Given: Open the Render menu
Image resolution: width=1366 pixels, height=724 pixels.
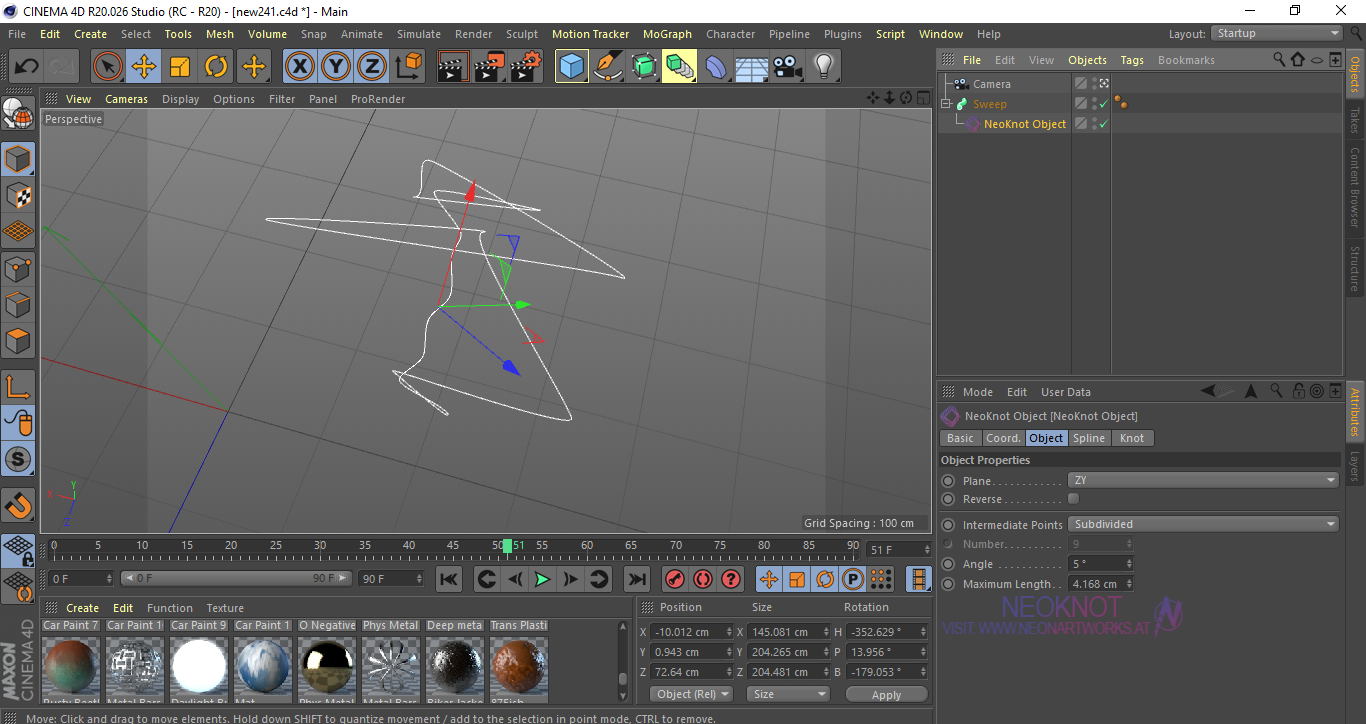Looking at the screenshot, I should click(473, 34).
